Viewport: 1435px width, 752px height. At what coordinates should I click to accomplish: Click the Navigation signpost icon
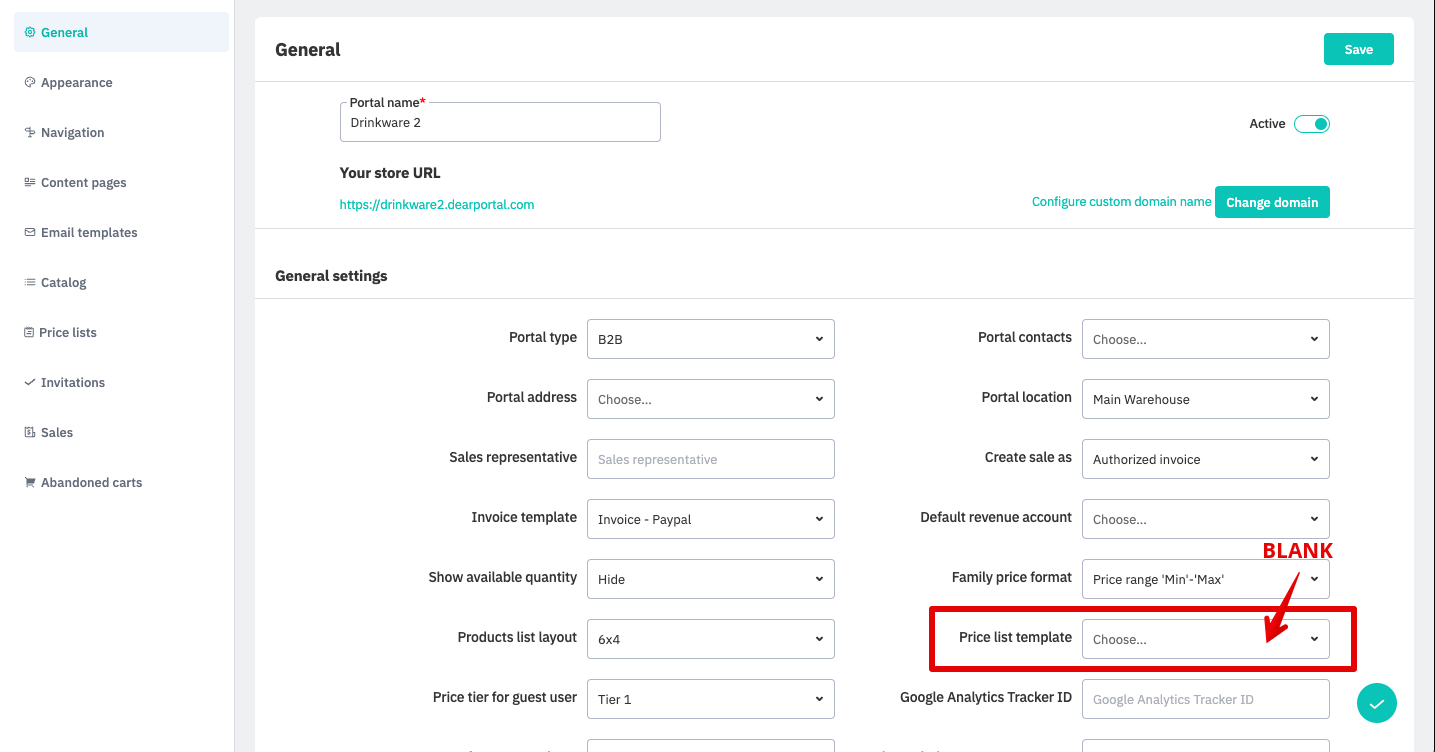(30, 132)
